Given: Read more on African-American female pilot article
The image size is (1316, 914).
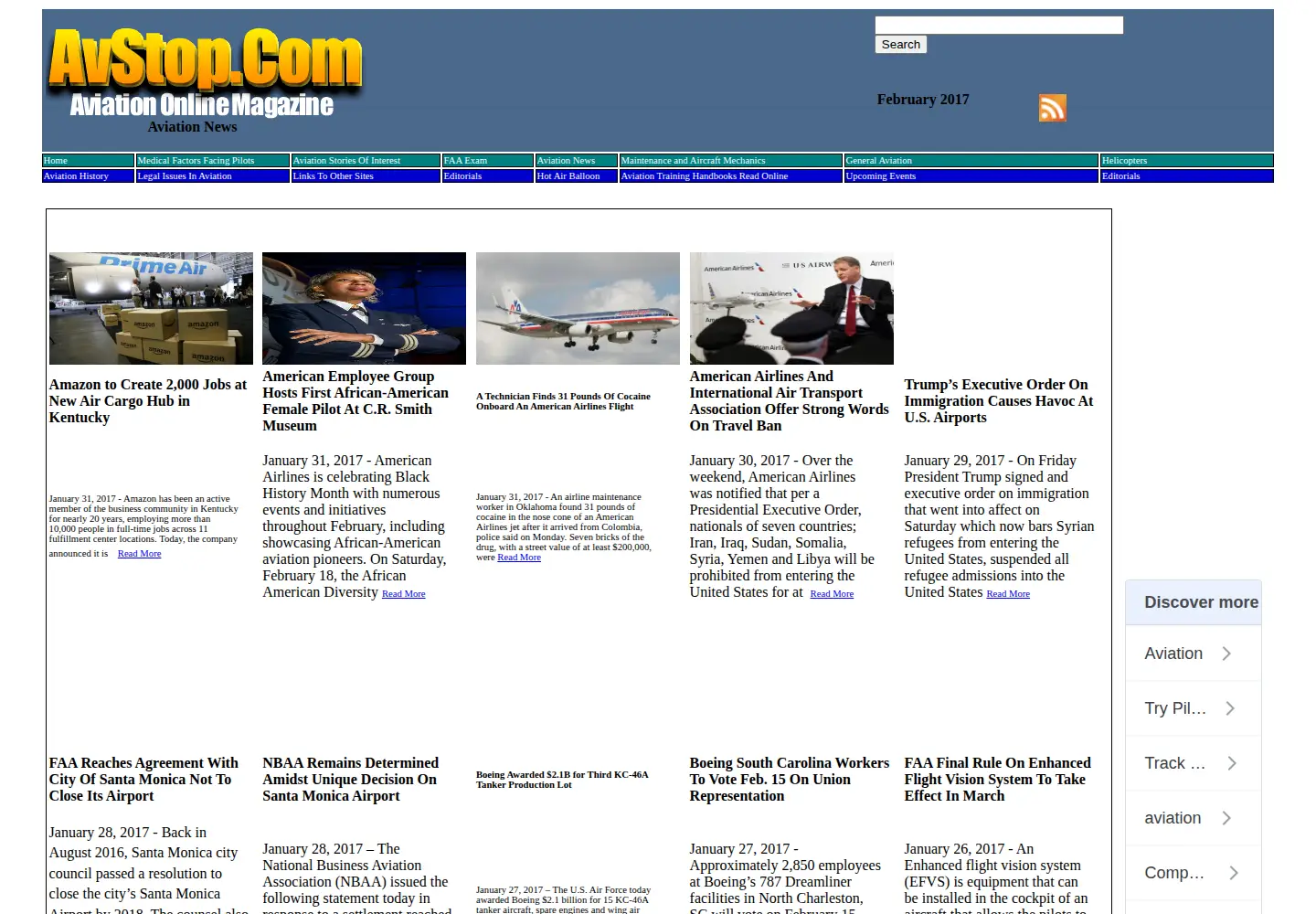Looking at the screenshot, I should (403, 594).
